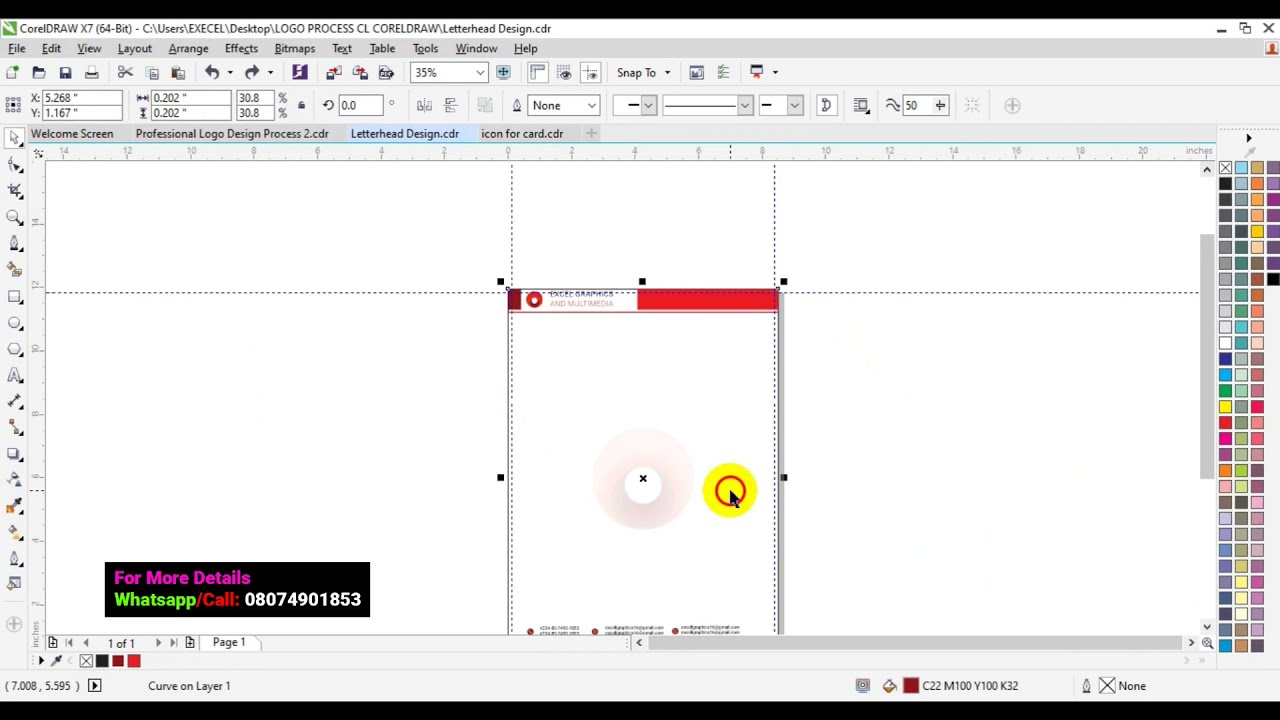Open the Bitmaps menu

[x=294, y=48]
